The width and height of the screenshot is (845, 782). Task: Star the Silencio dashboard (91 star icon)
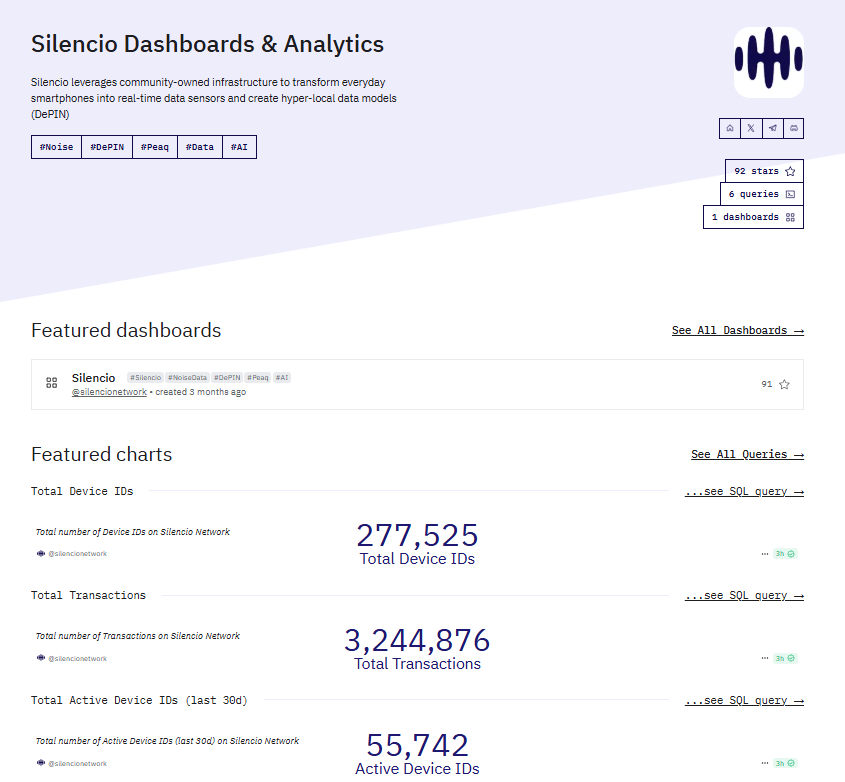click(784, 384)
